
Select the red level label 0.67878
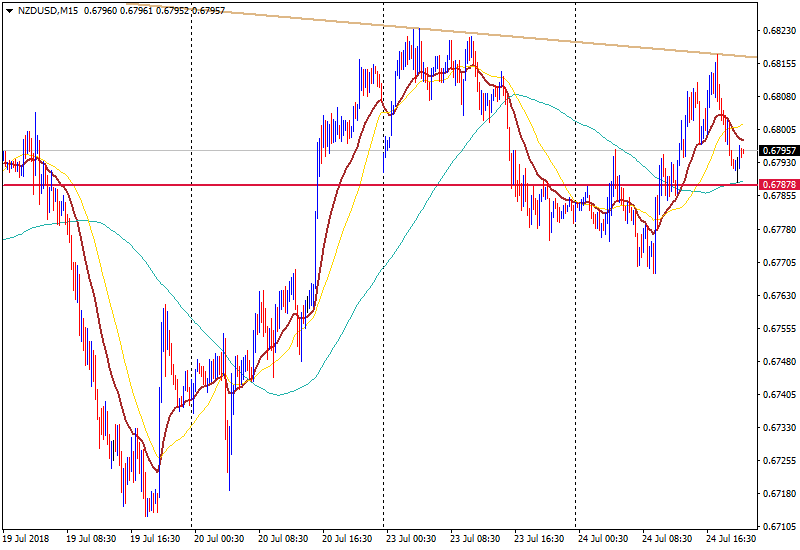click(x=779, y=184)
